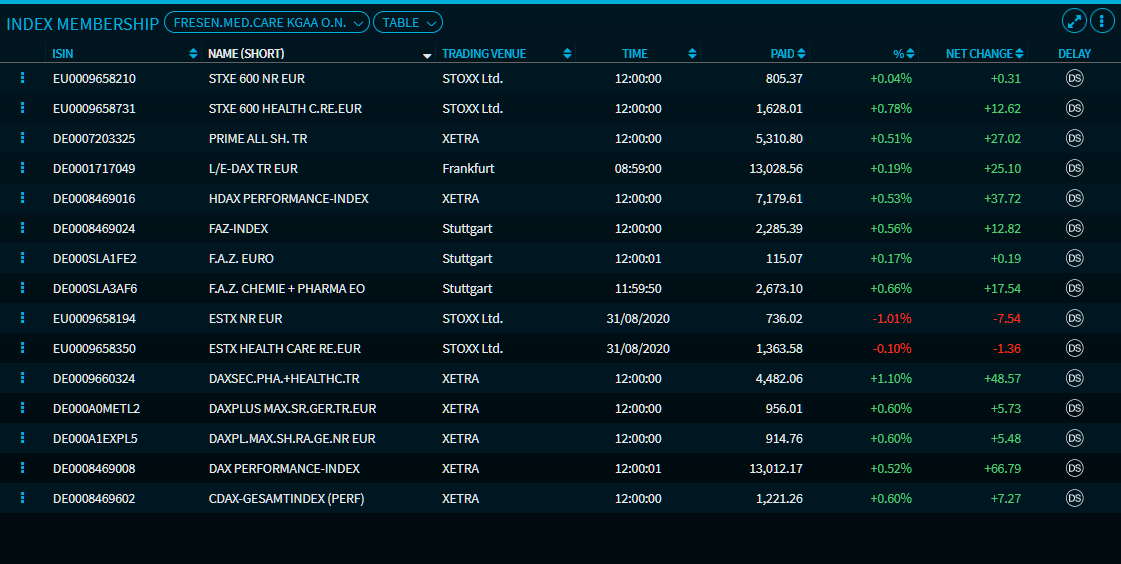Open row menu for FAZ-INDEX

click(x=22, y=228)
